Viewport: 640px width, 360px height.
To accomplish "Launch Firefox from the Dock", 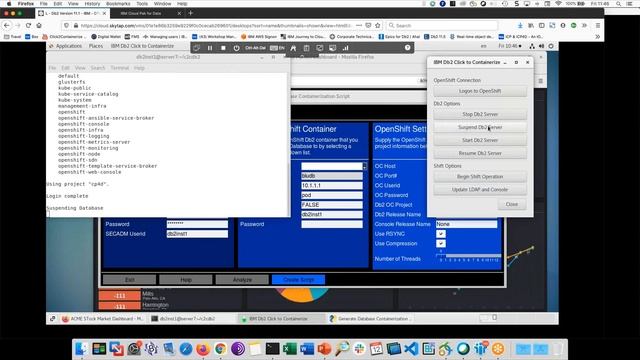I will coord(203,349).
